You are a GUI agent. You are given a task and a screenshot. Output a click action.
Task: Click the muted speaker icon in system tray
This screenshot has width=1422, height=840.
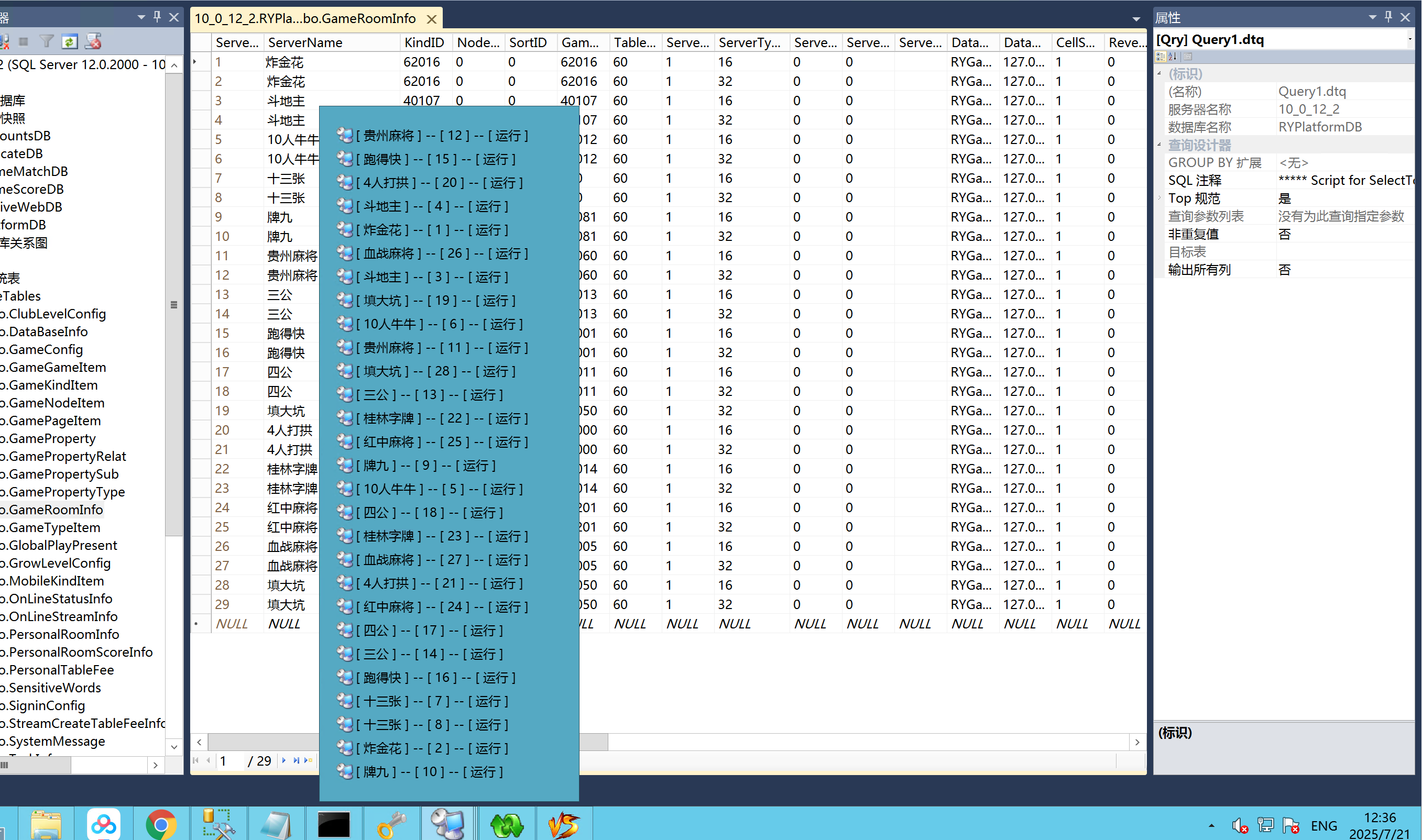click(x=1240, y=826)
